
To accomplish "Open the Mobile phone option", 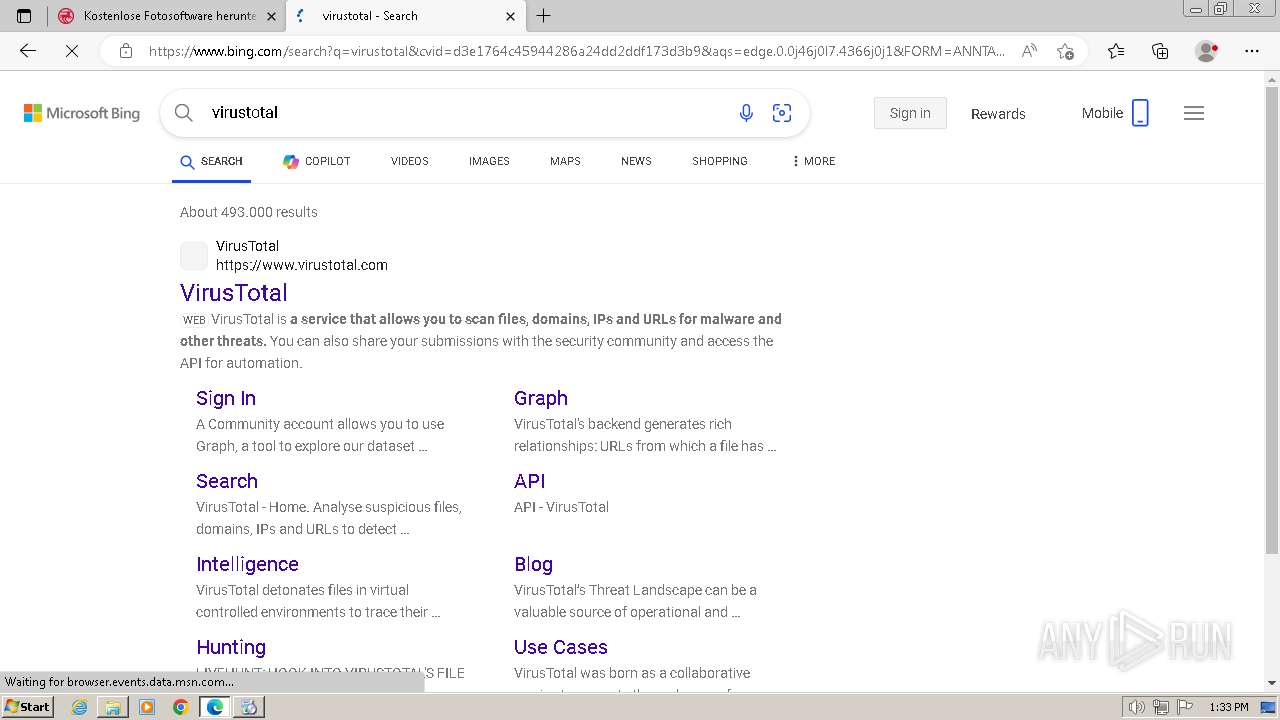I will 1115,113.
